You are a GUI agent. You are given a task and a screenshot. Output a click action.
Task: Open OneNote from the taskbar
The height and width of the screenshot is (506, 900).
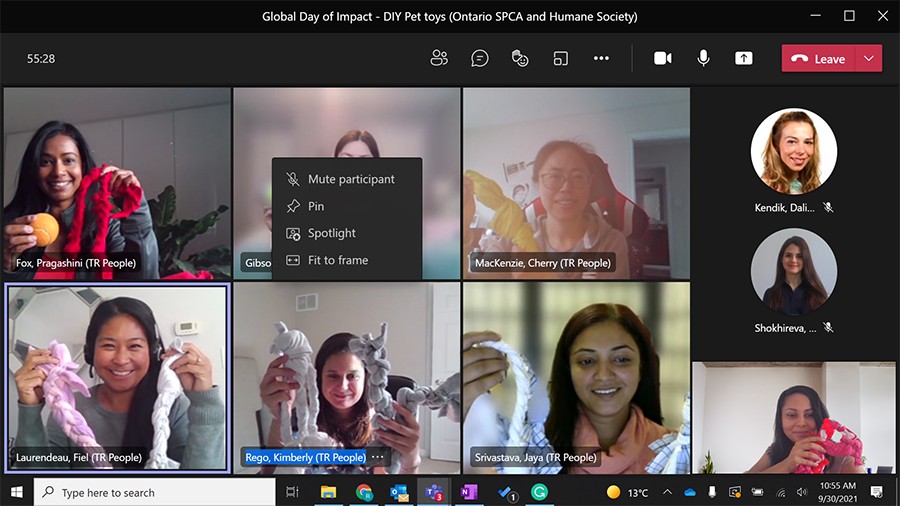(468, 492)
